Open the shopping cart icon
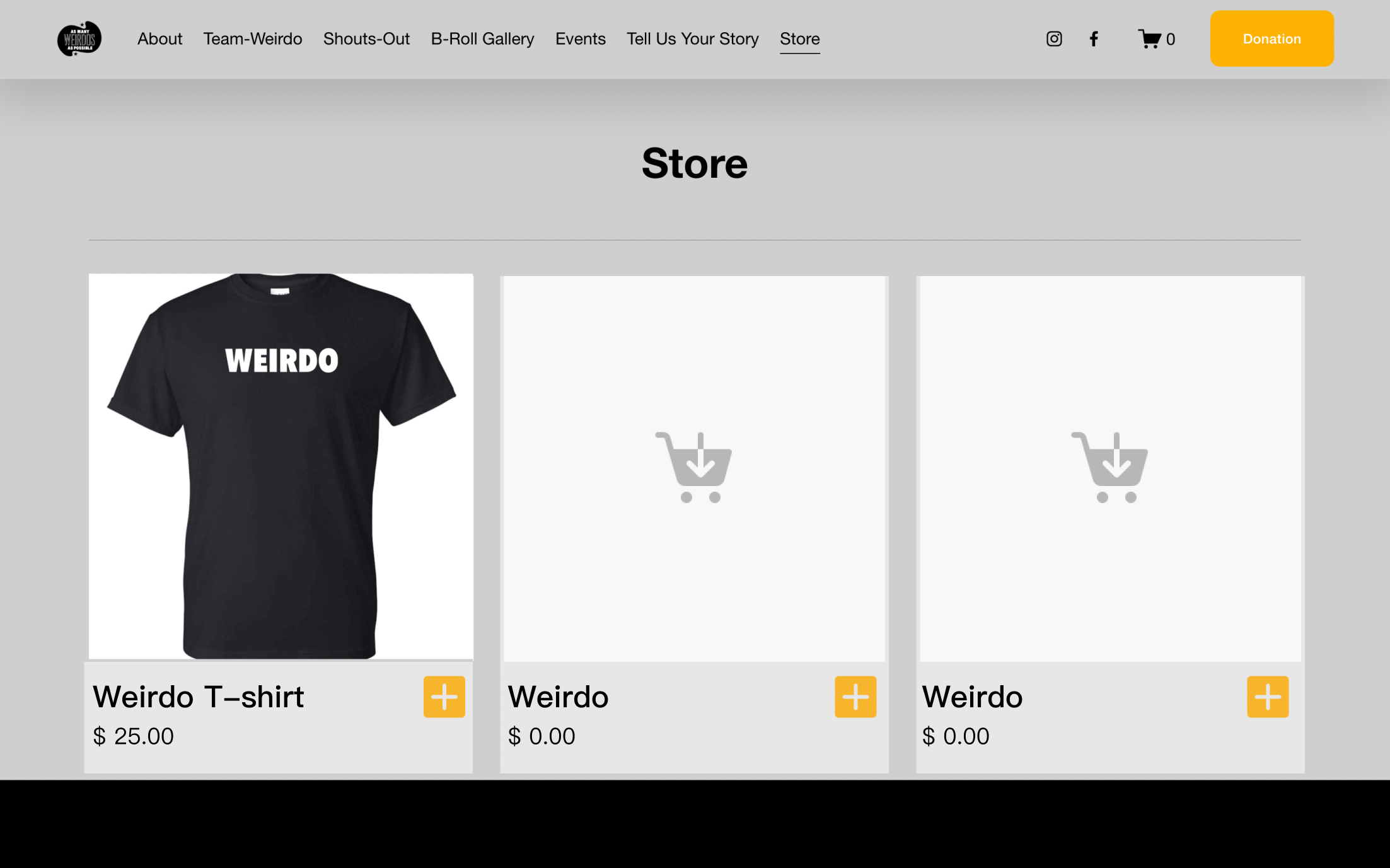The width and height of the screenshot is (1390, 868). 1155,39
